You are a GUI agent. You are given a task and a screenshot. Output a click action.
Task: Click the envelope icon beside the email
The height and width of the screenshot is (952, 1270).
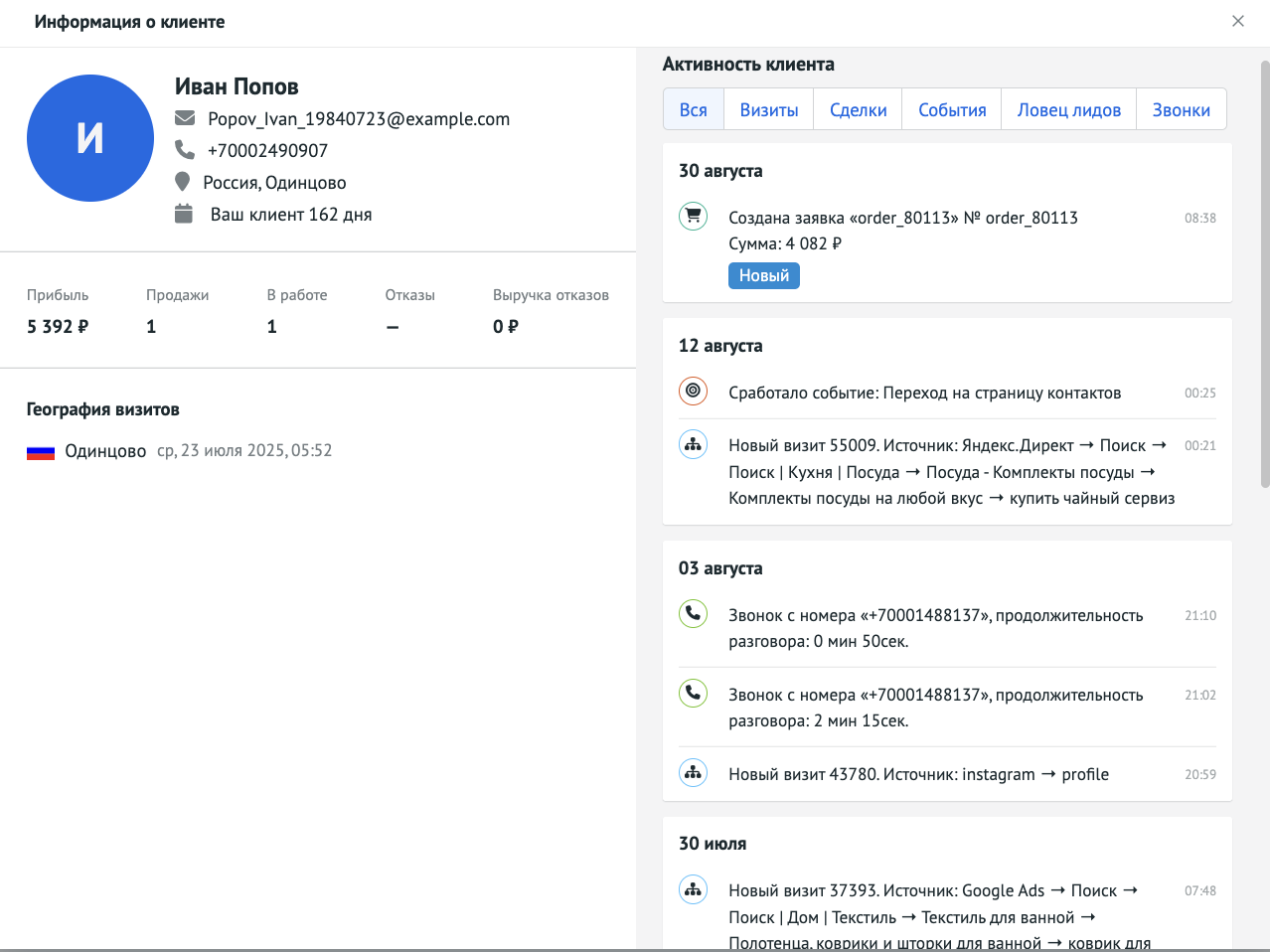pos(185,118)
